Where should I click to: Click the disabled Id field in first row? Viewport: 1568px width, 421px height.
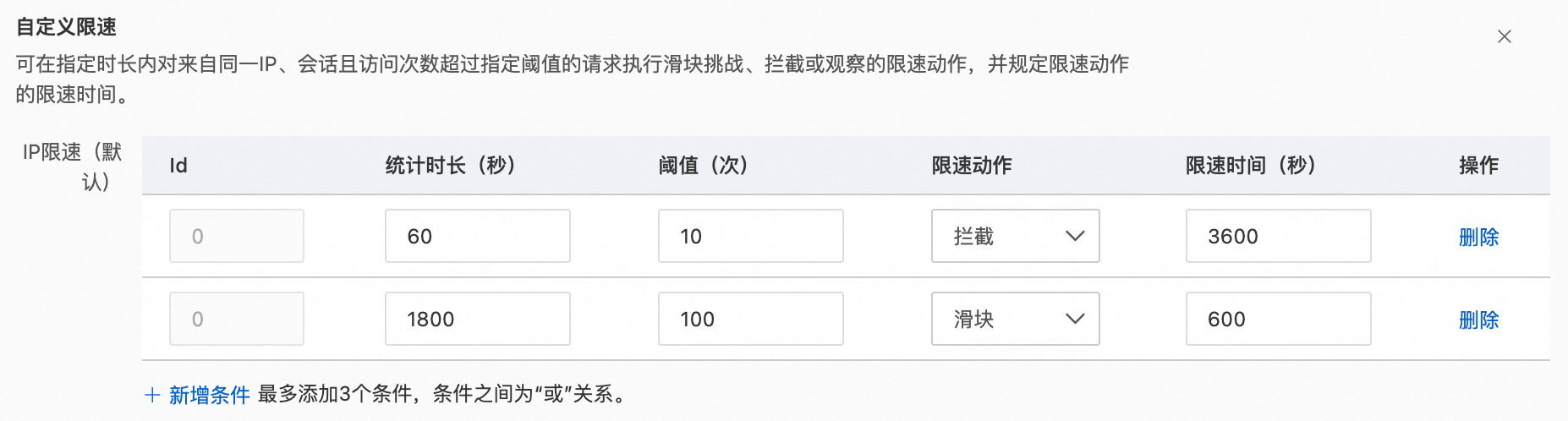click(236, 236)
